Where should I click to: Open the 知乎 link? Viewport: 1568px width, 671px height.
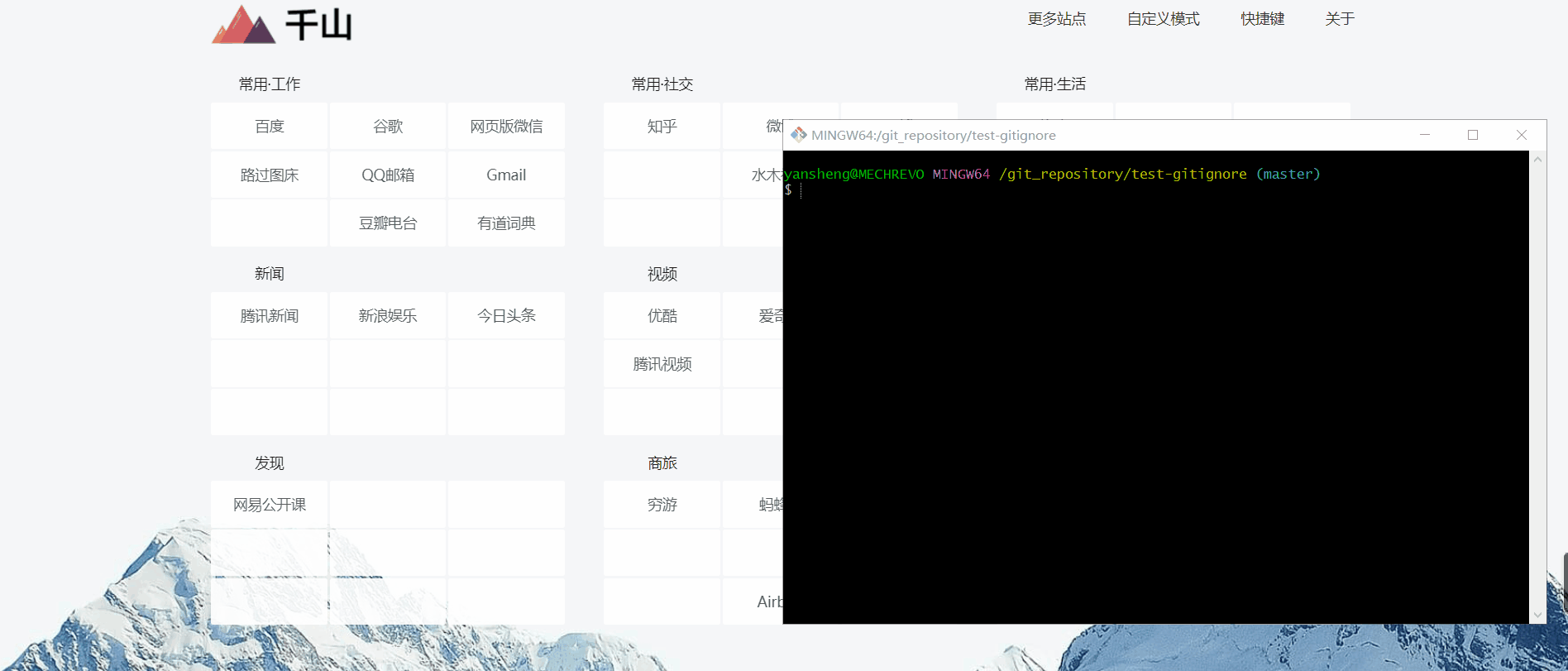coord(662,127)
